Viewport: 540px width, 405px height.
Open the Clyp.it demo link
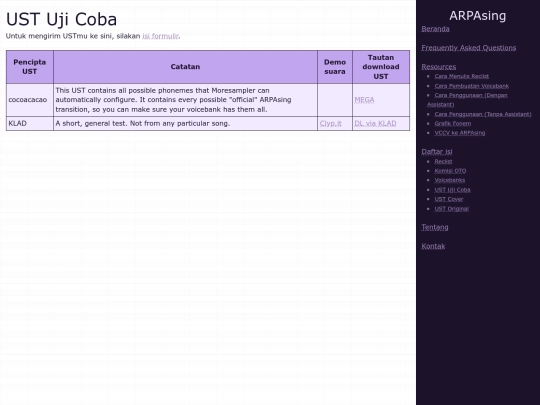click(331, 123)
